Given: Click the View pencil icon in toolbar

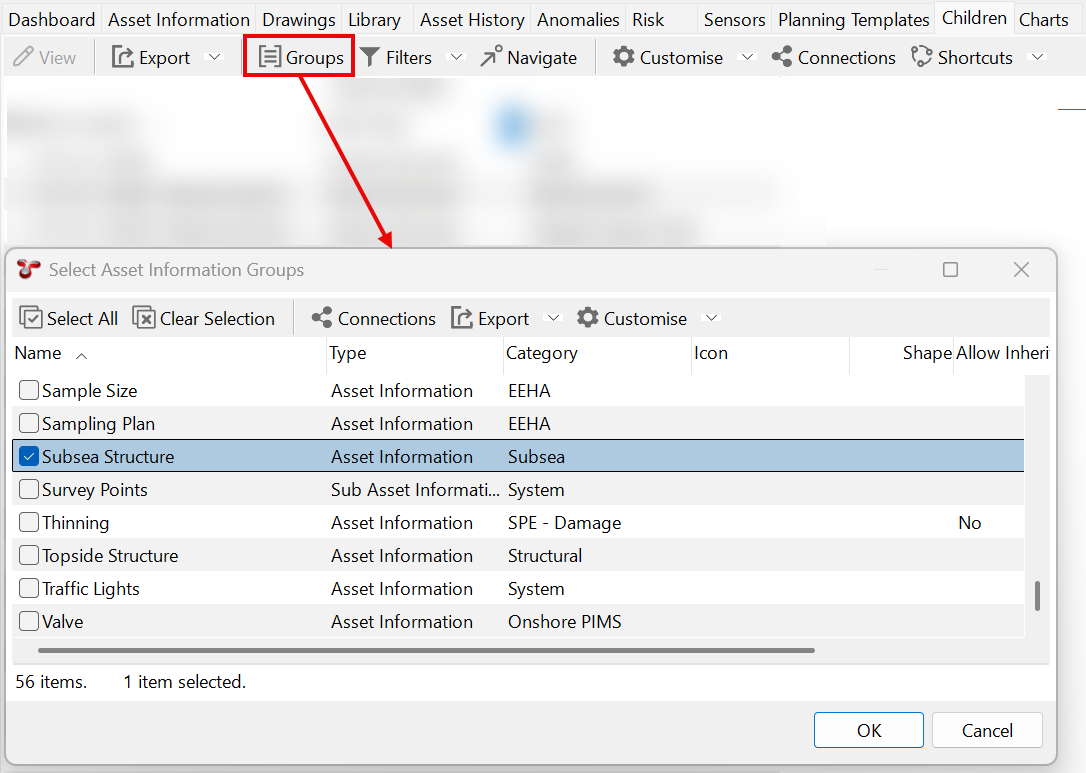Looking at the screenshot, I should click(x=23, y=57).
